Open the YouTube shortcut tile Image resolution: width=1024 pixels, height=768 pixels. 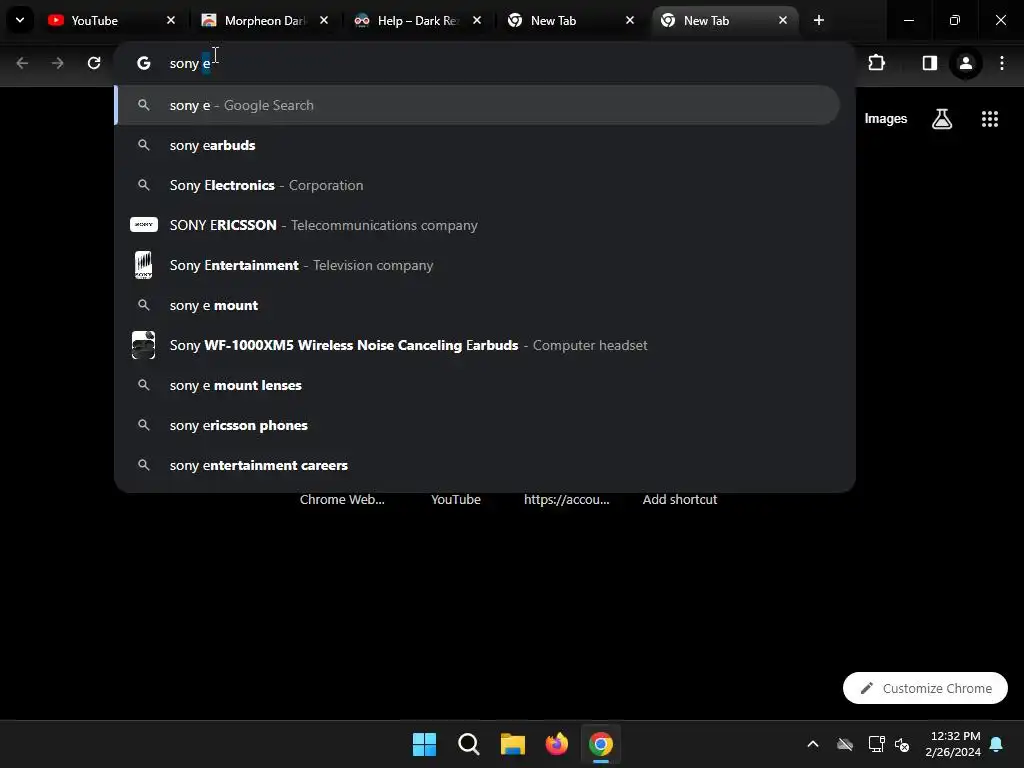(456, 500)
